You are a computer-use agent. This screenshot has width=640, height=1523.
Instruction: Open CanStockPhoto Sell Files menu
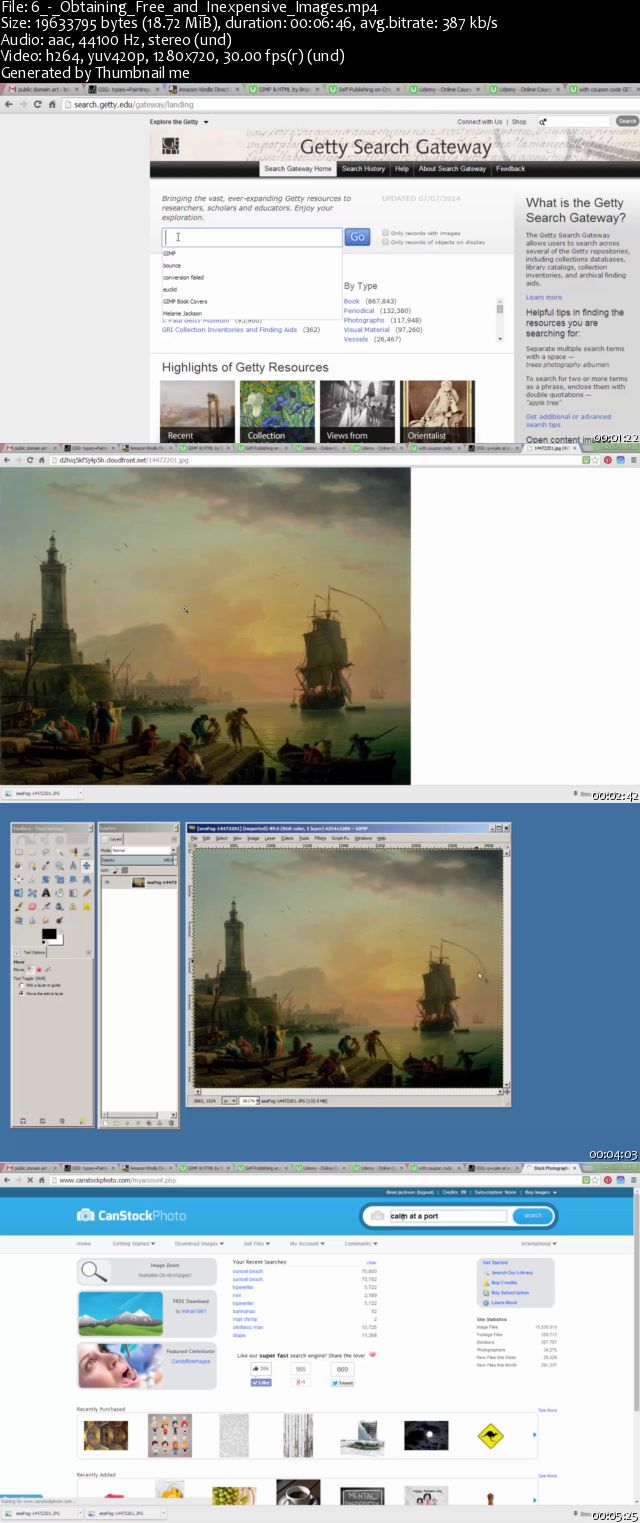pyautogui.click(x=256, y=1243)
